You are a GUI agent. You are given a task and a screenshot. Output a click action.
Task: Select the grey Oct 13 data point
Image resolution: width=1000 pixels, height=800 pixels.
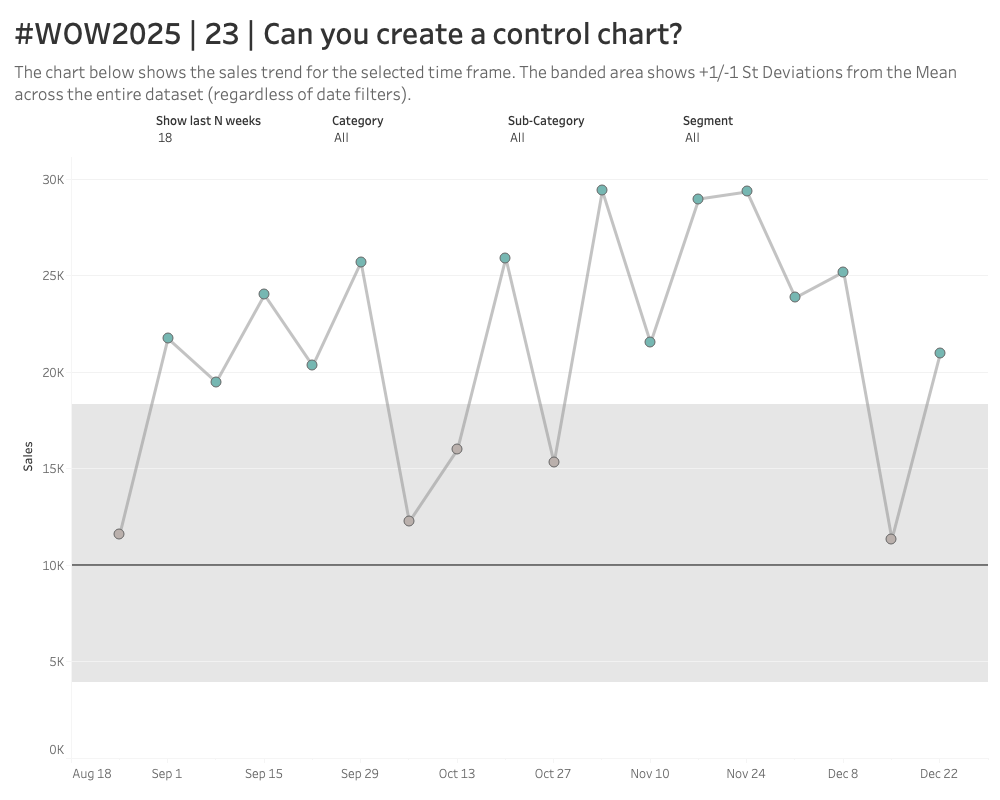(457, 449)
